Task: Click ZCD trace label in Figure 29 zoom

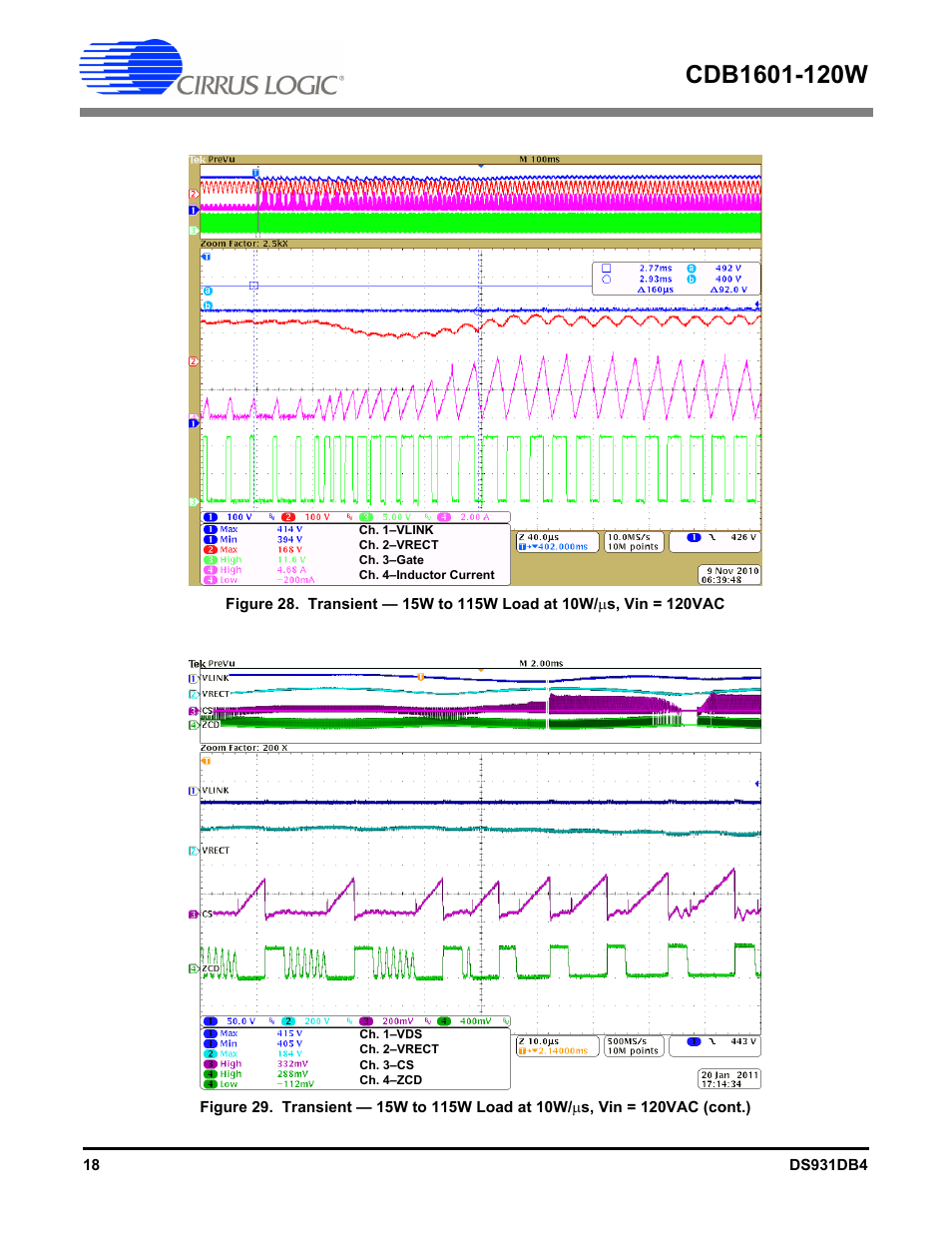Action: tap(211, 968)
